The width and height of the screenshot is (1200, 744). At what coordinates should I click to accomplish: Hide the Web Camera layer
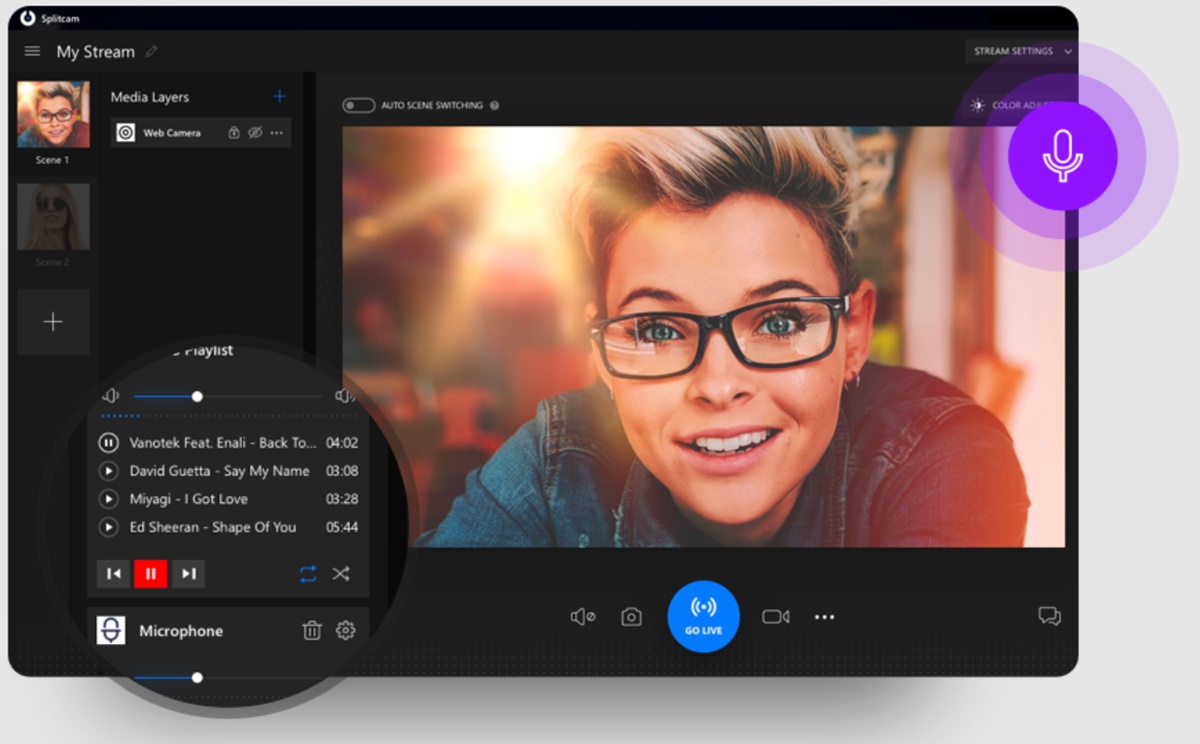coord(254,132)
